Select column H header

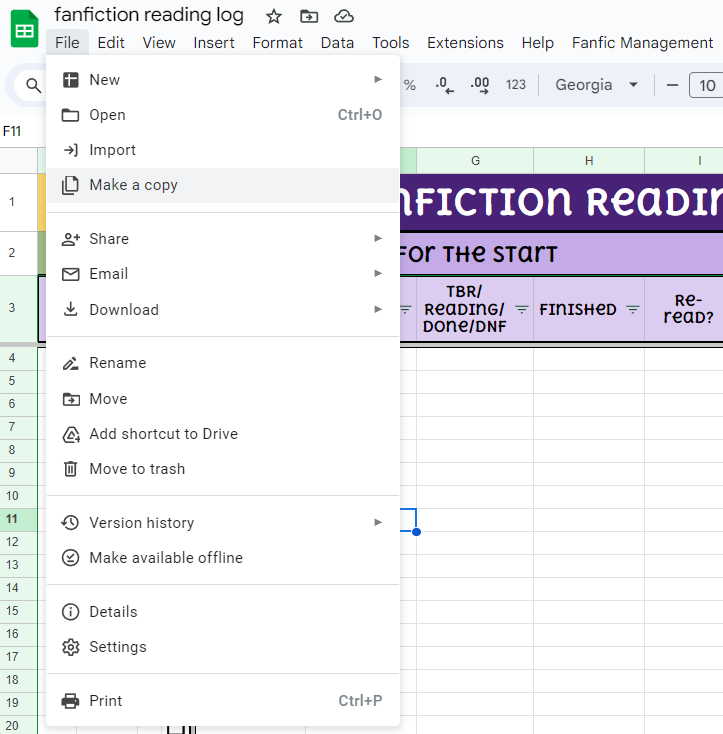tap(589, 161)
